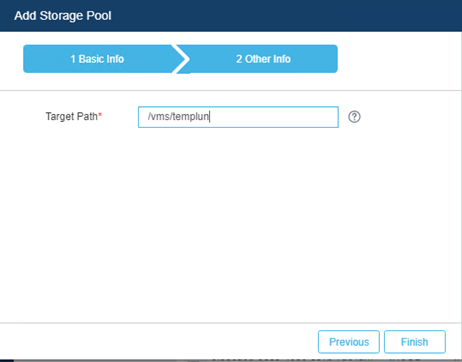Click the blank right end of Target Path box

pyautogui.click(x=273, y=117)
